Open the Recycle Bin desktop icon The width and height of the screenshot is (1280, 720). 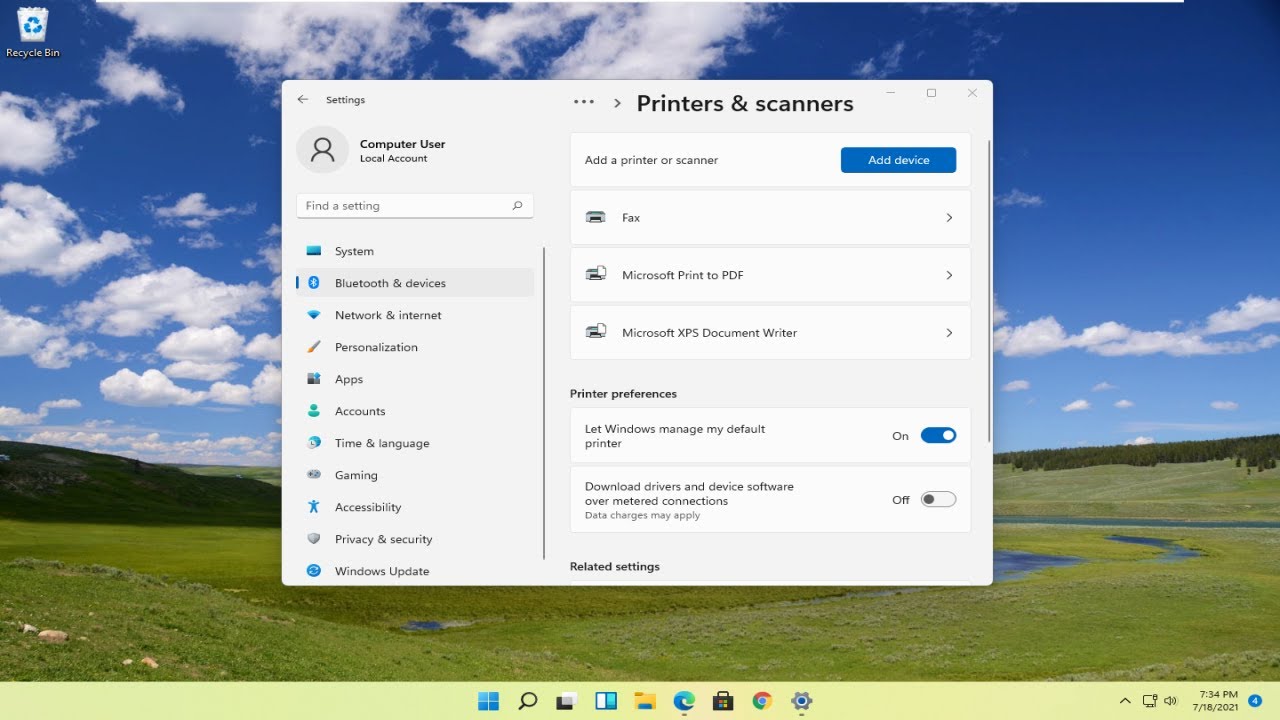[x=32, y=32]
